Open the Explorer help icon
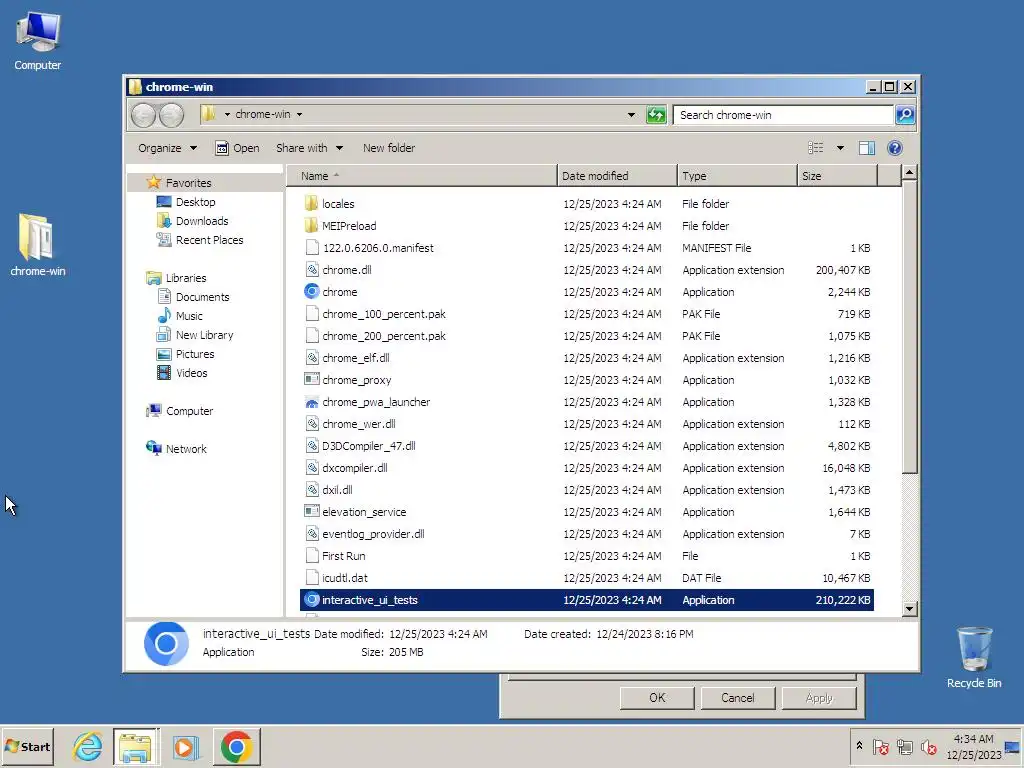The height and width of the screenshot is (768, 1024). [895, 148]
